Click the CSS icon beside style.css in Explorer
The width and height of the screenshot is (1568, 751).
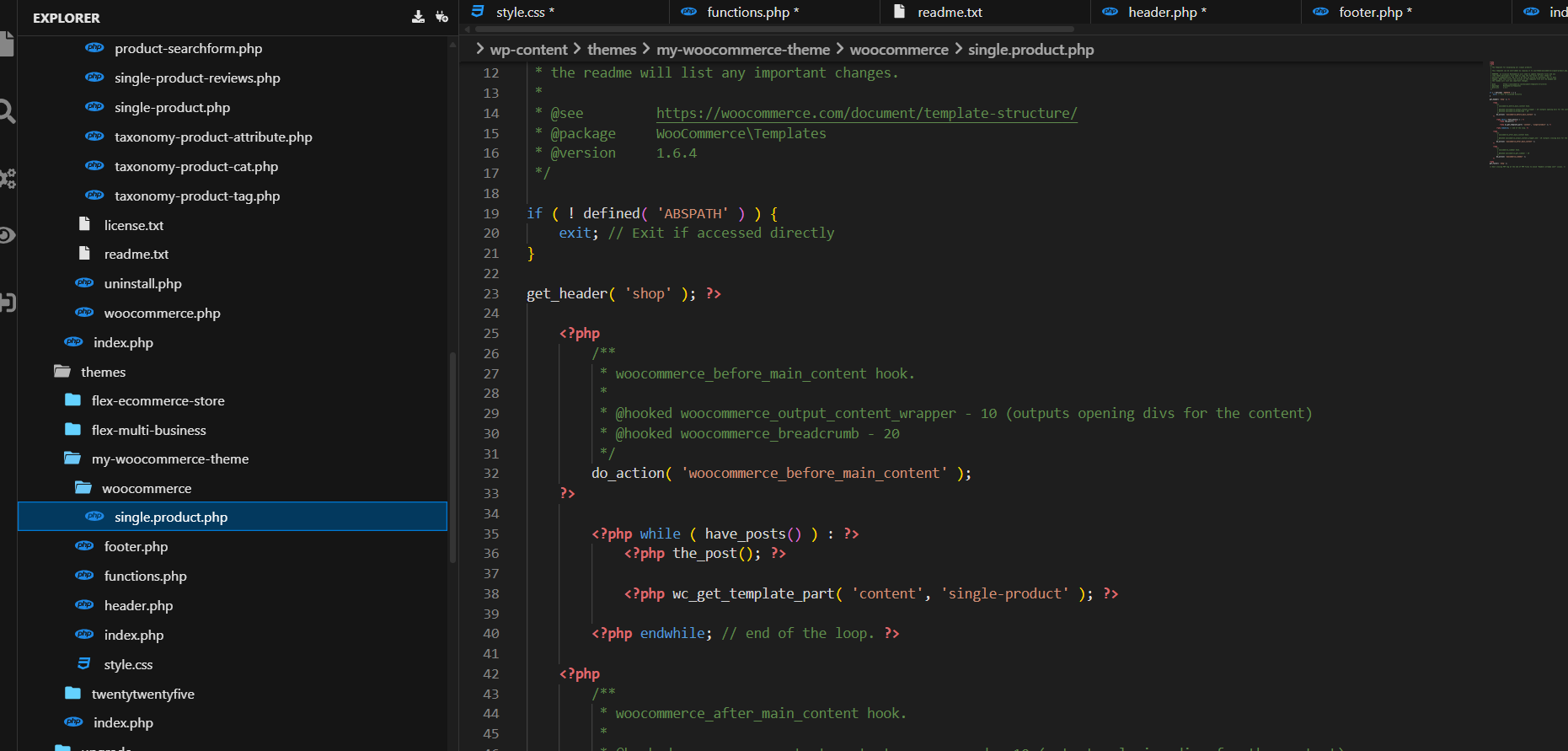tap(84, 663)
